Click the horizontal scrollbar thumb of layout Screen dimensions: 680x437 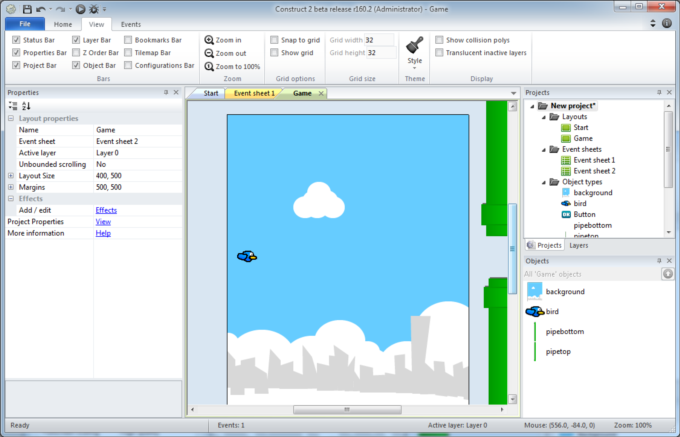347,409
